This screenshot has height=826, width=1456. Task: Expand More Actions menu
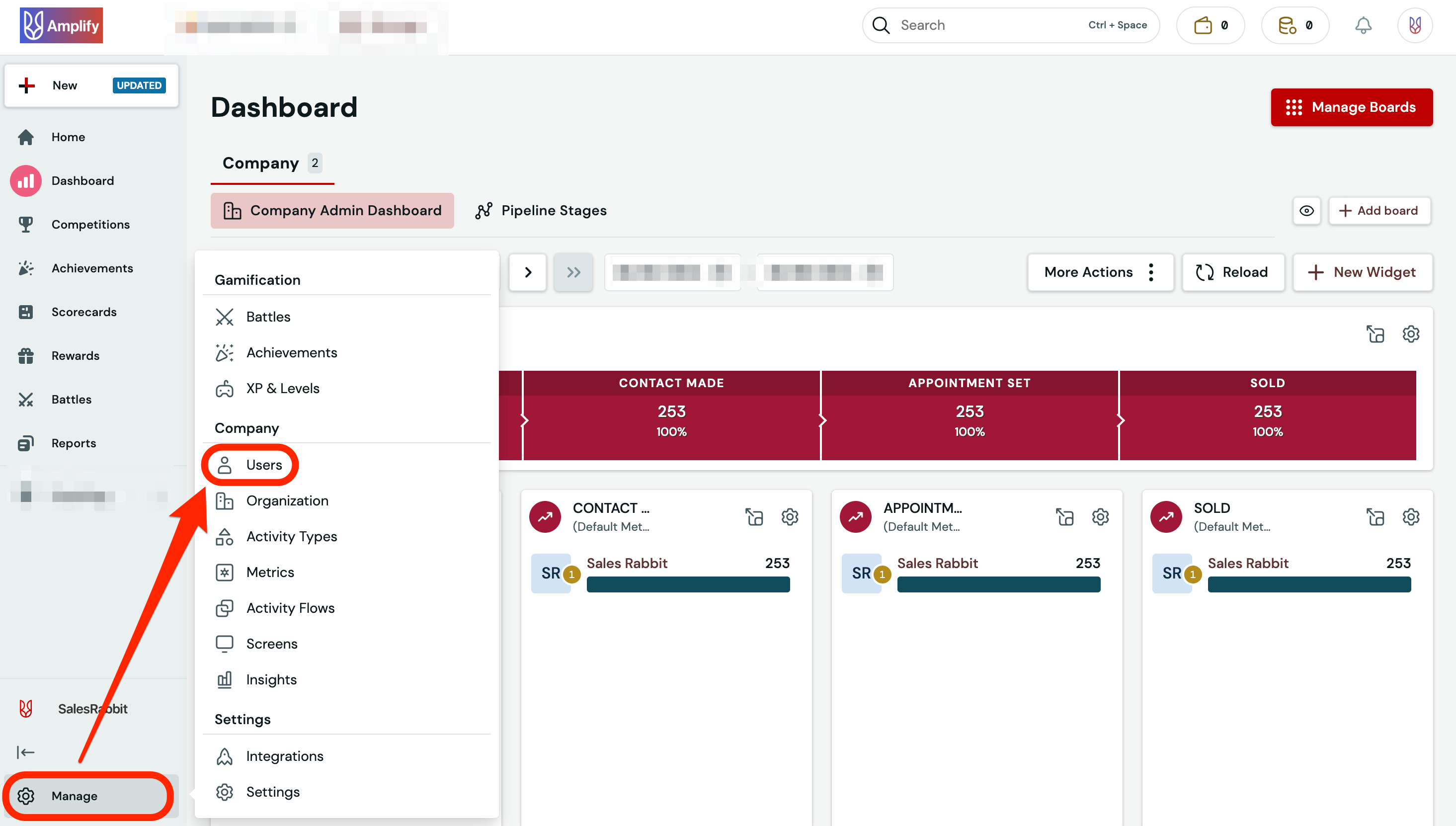1100,272
